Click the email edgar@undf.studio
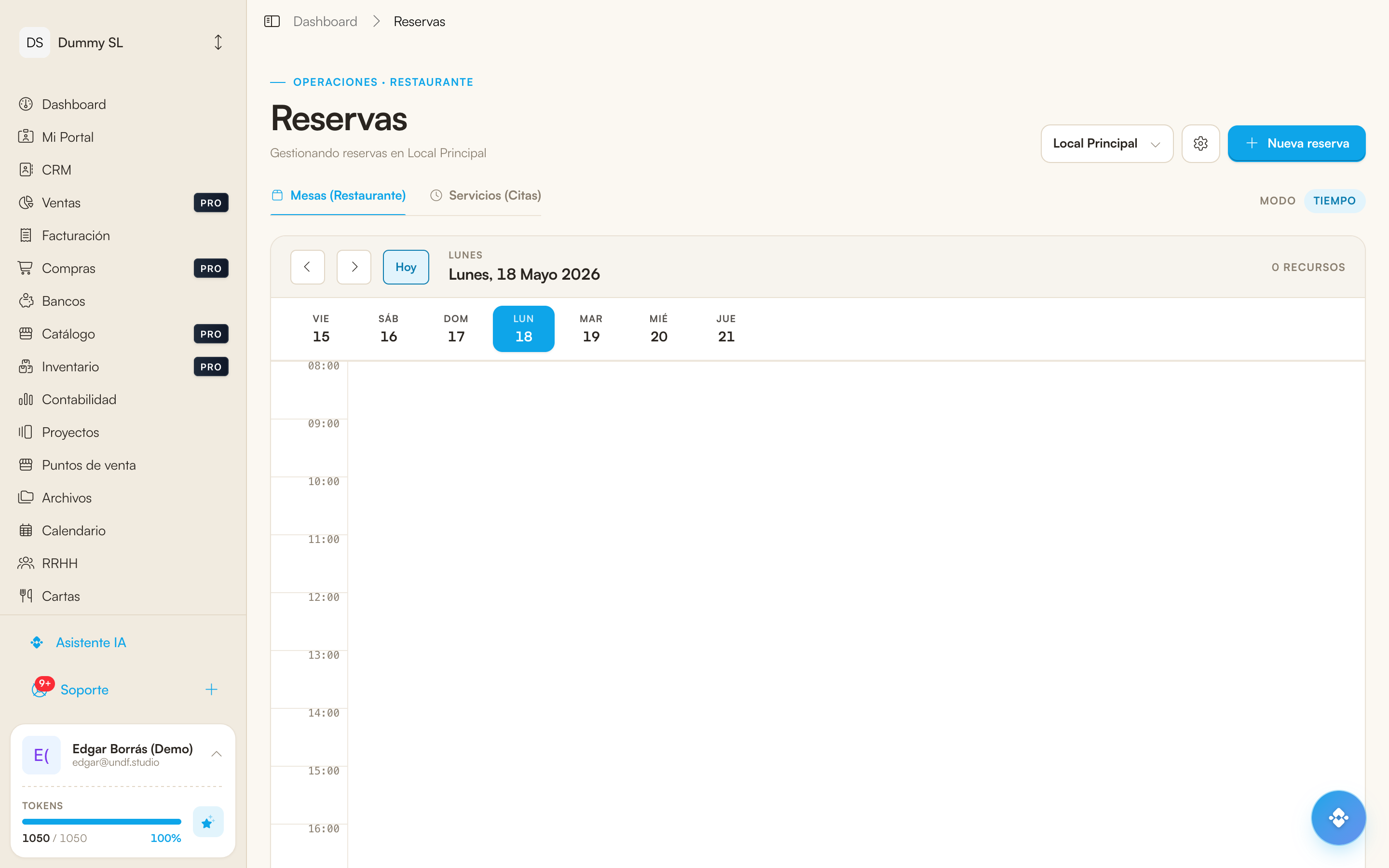The image size is (1389, 868). click(116, 762)
